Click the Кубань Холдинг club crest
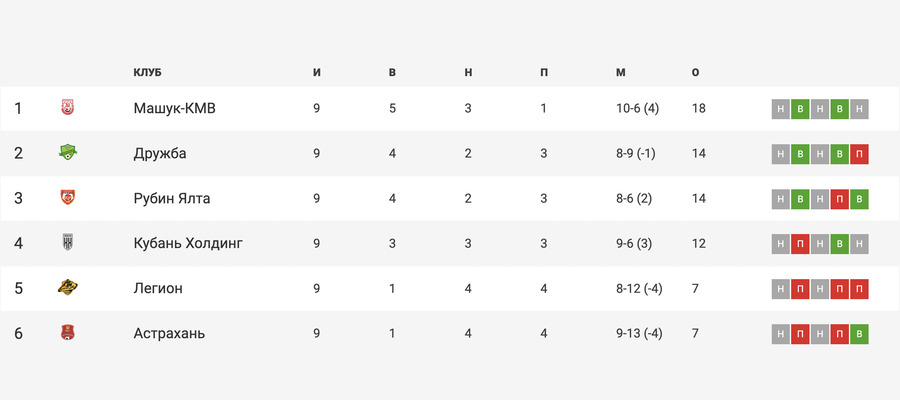 point(68,242)
